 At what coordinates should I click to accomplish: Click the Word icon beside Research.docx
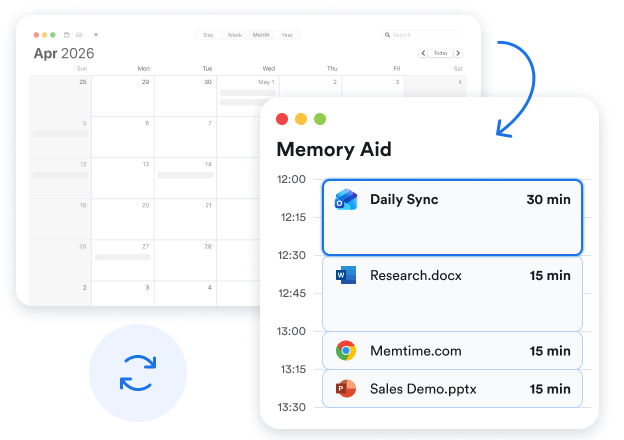(x=346, y=275)
